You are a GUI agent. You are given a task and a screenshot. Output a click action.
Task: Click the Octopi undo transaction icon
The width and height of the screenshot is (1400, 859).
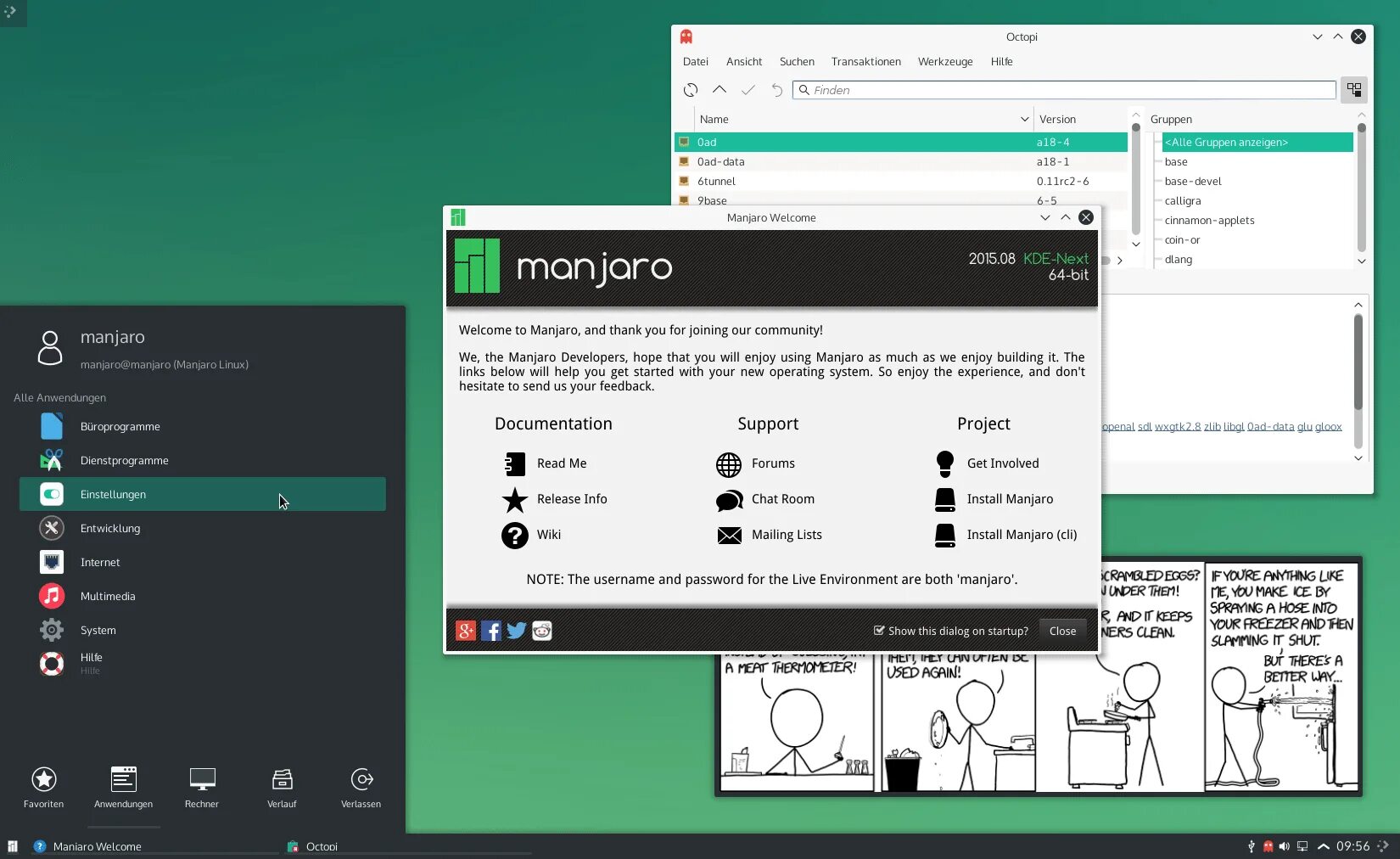[x=777, y=90]
